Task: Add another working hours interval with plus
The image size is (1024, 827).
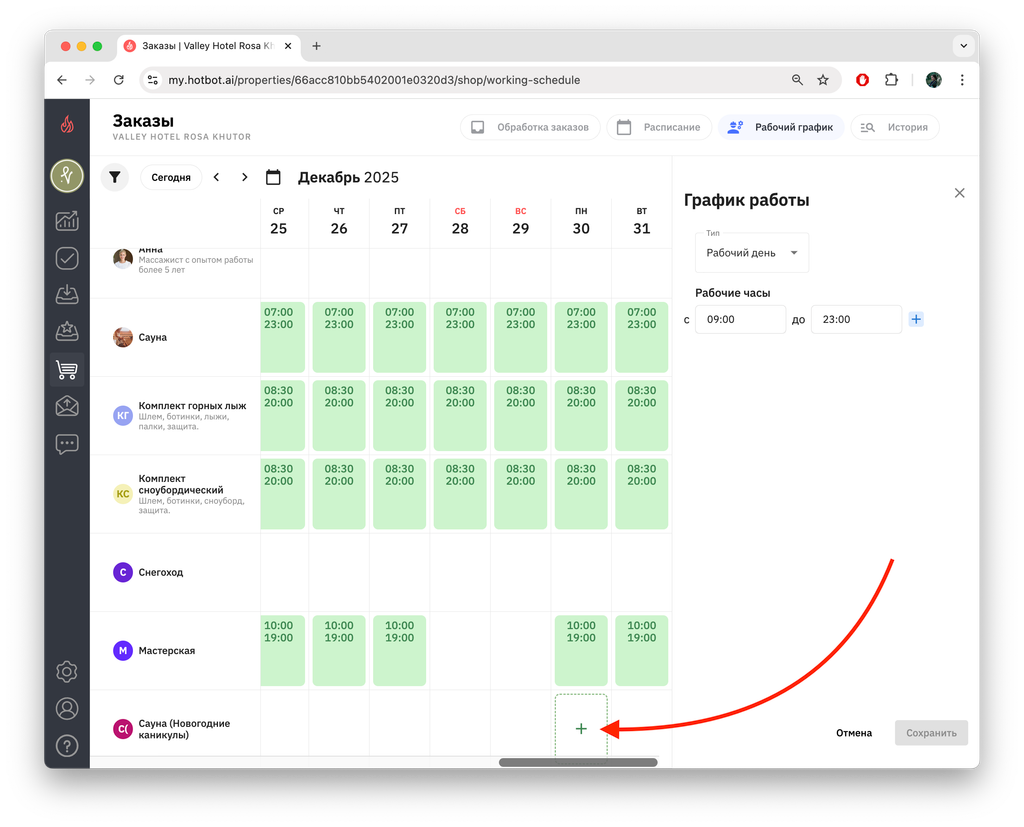Action: [x=916, y=319]
